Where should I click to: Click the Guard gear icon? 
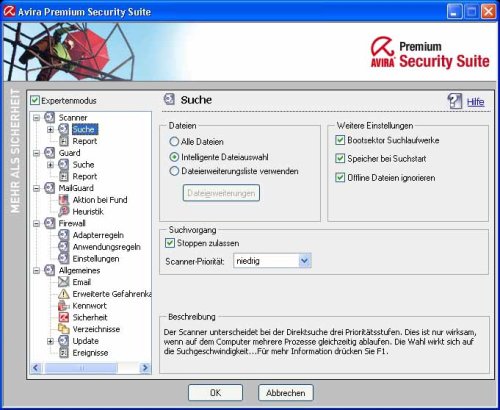pyautogui.click(x=50, y=153)
